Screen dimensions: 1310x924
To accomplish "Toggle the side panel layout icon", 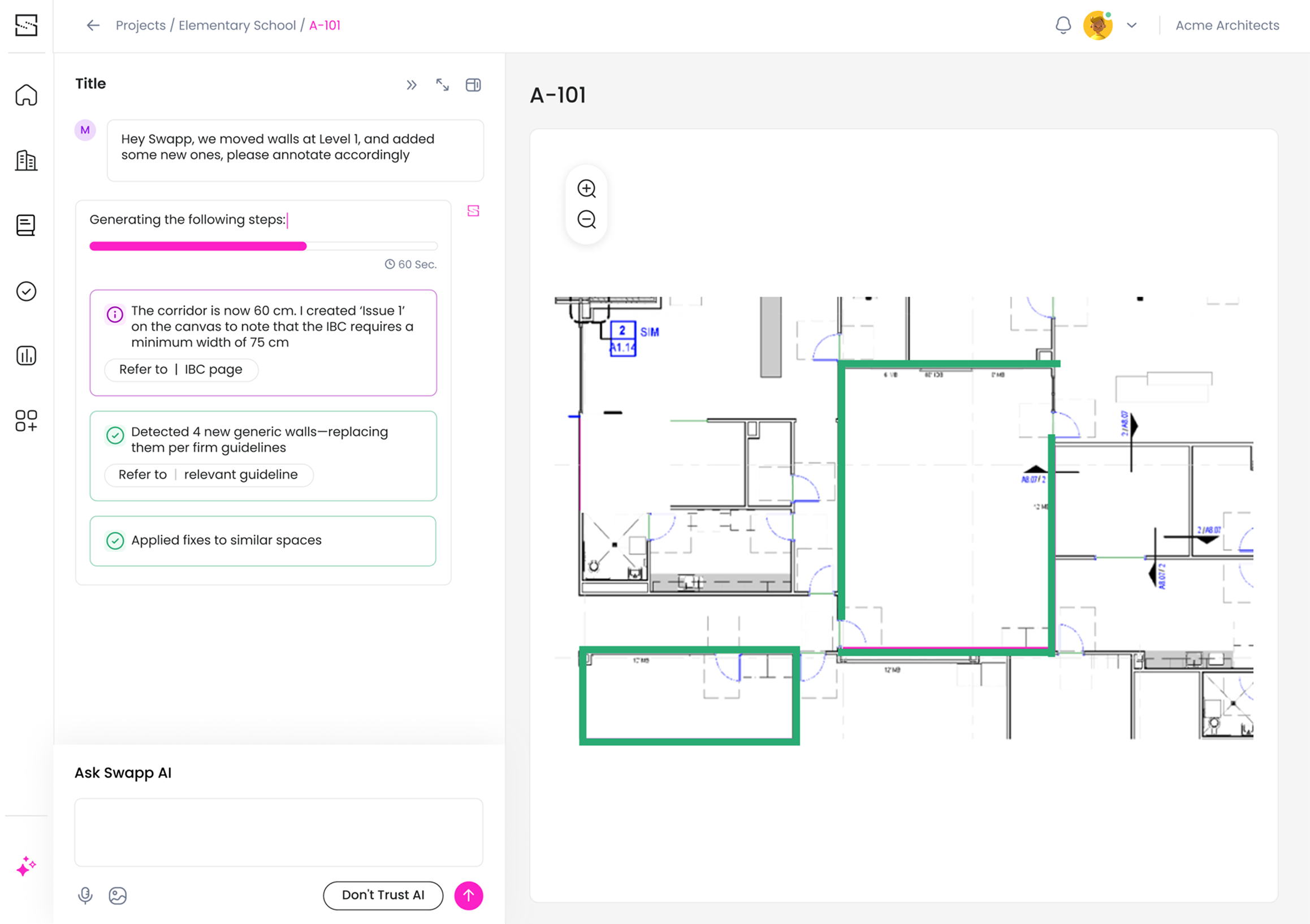I will [473, 85].
